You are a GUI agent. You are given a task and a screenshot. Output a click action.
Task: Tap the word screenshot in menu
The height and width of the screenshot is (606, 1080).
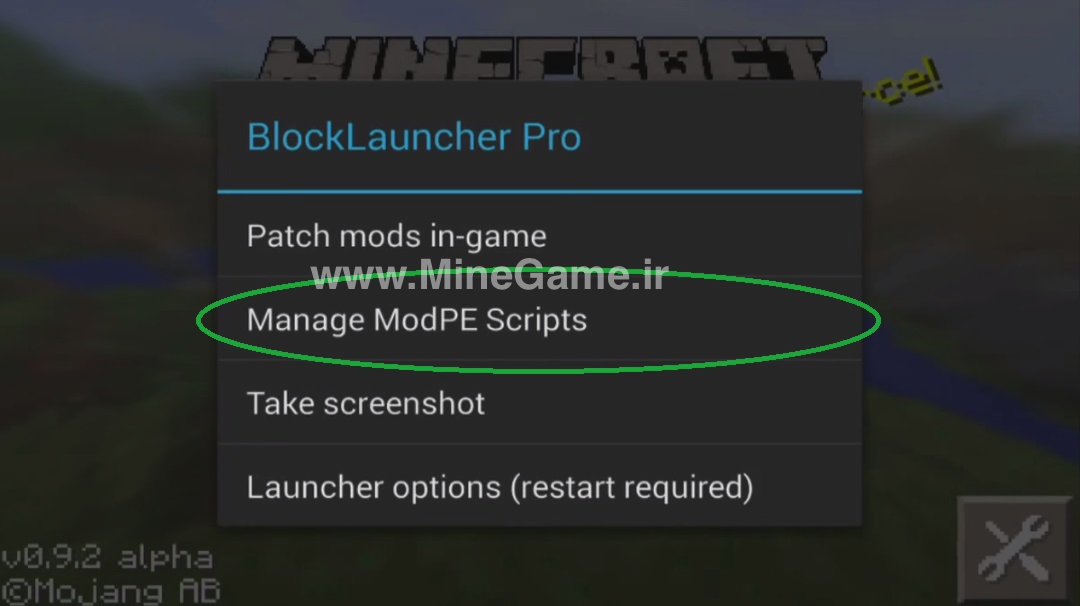coord(404,404)
